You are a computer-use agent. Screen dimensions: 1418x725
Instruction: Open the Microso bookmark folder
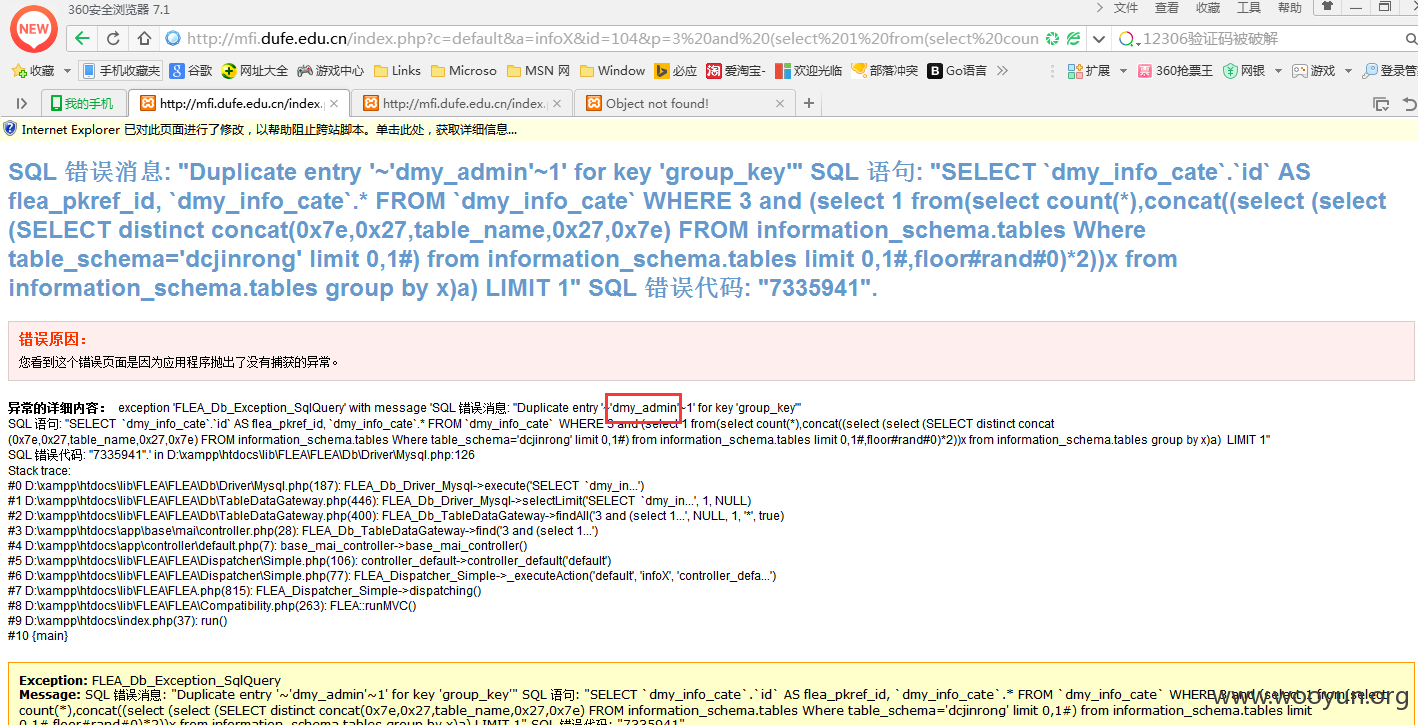click(464, 71)
